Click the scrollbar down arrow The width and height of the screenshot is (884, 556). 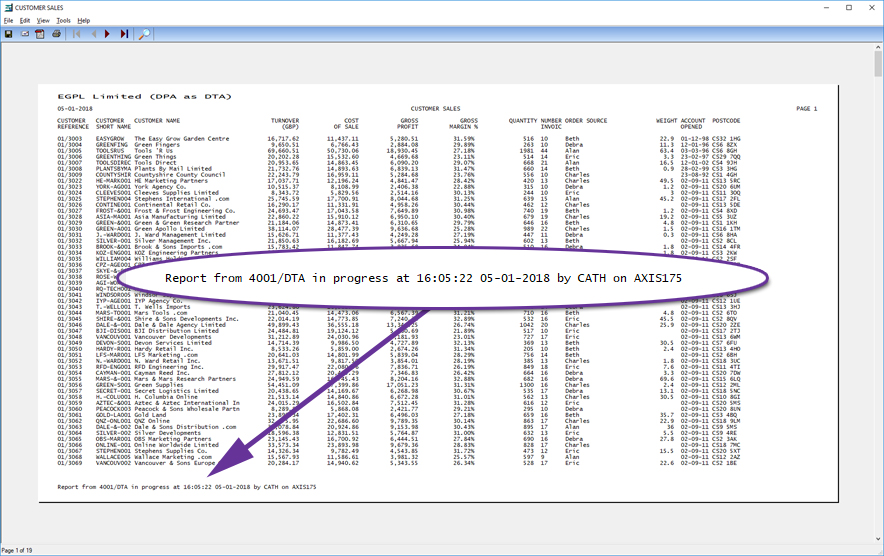tap(878, 539)
